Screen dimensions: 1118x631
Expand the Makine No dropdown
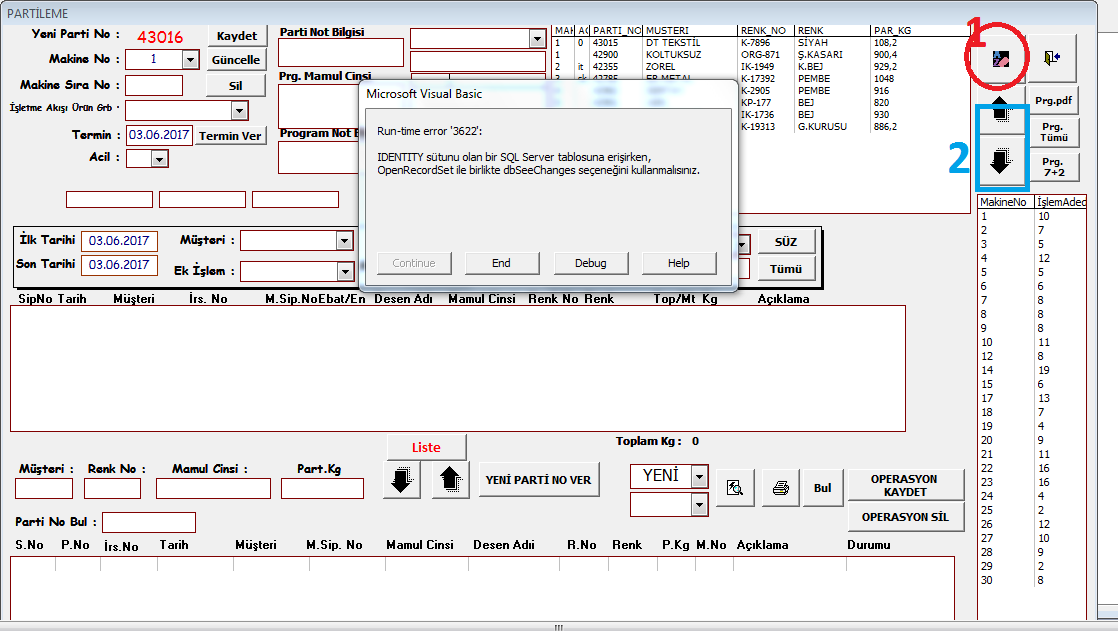coord(190,60)
